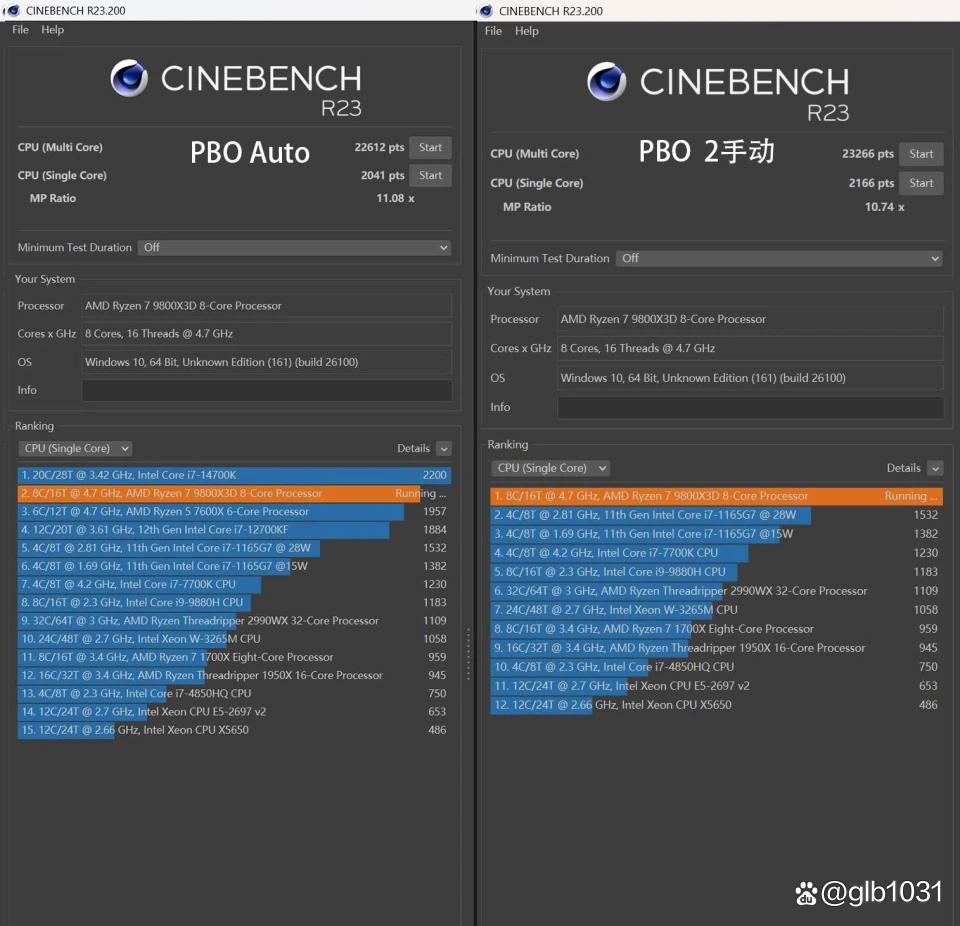Click Cinebench sphere logo in left window
This screenshot has width=960, height=926.
pyautogui.click(x=129, y=78)
